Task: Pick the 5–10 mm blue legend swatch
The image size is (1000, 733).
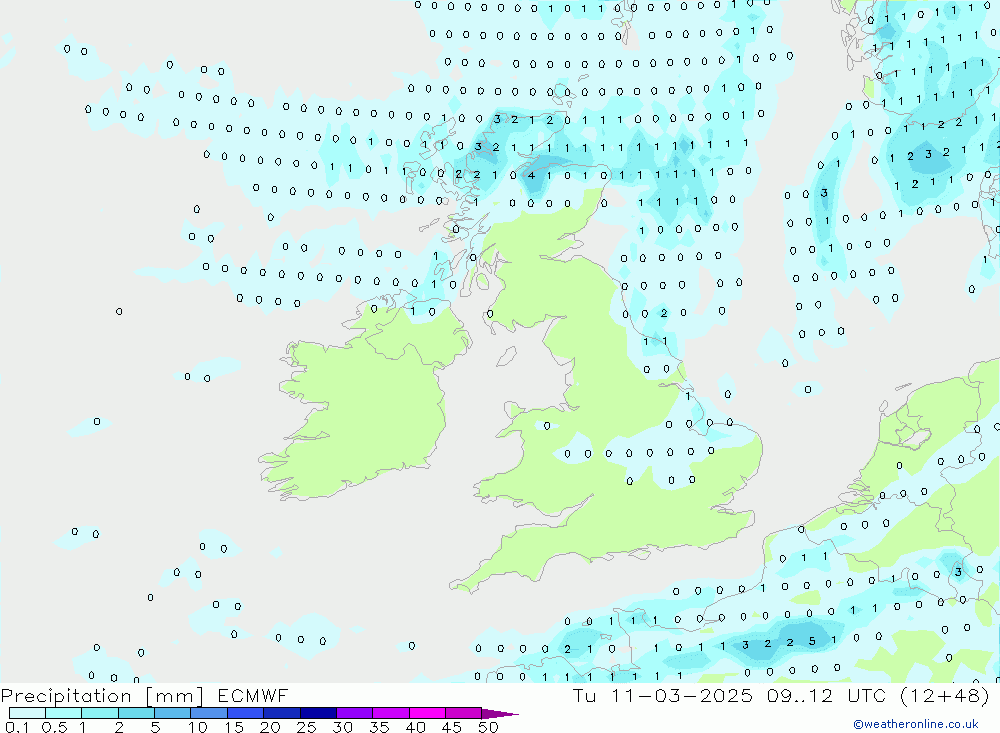Action: pyautogui.click(x=172, y=713)
